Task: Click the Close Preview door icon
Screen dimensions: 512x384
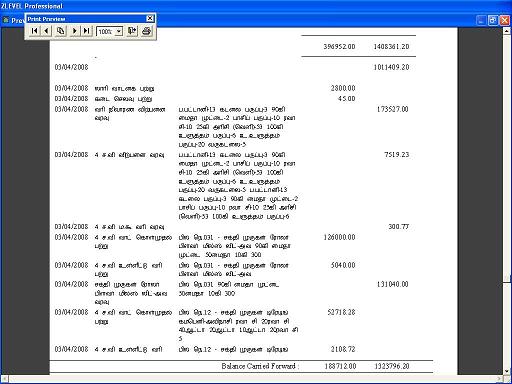Action: pos(132,31)
